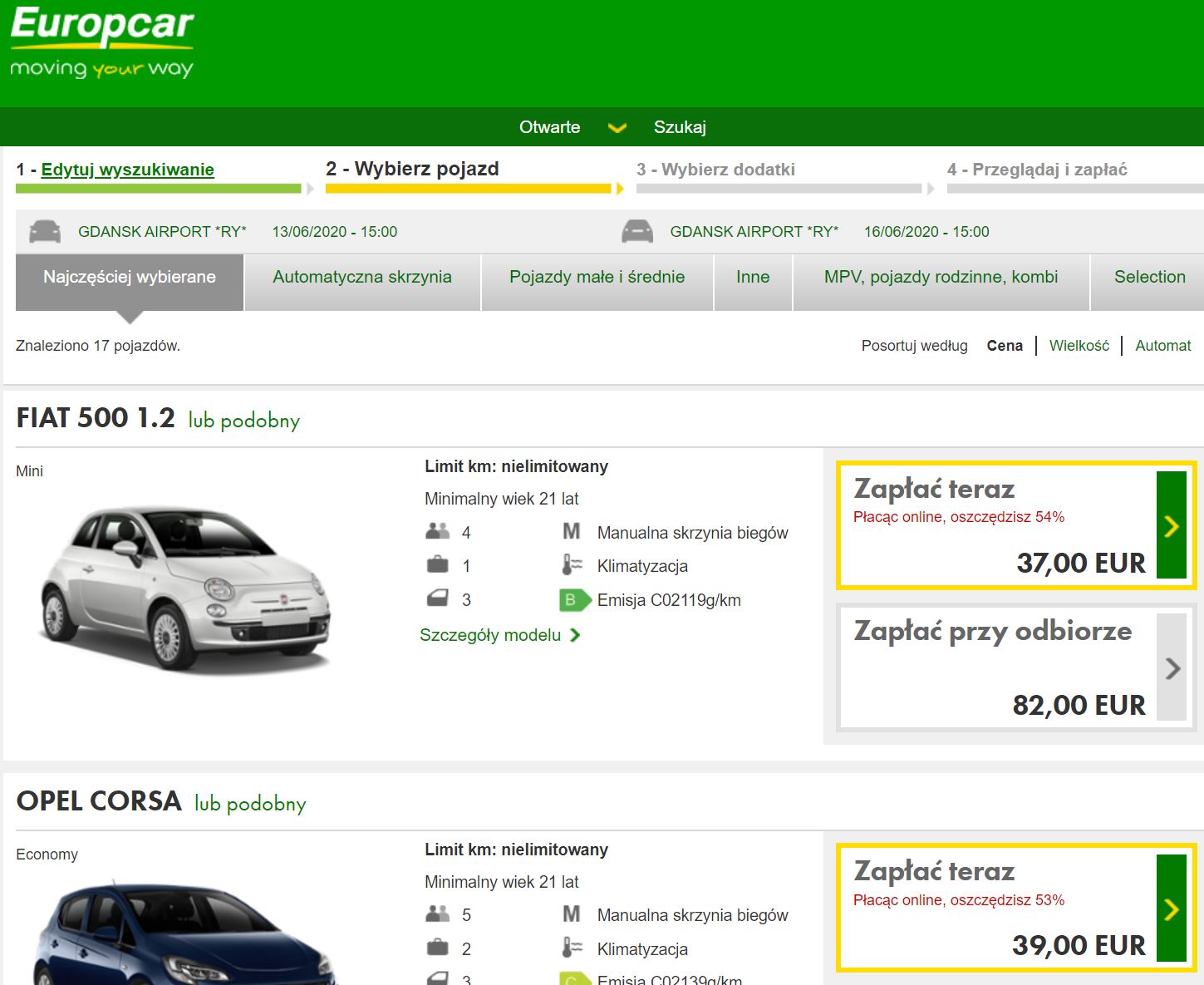Click the pickup GDANSK AIRPORT *RY* text
1204x985 pixels.
tap(162, 232)
